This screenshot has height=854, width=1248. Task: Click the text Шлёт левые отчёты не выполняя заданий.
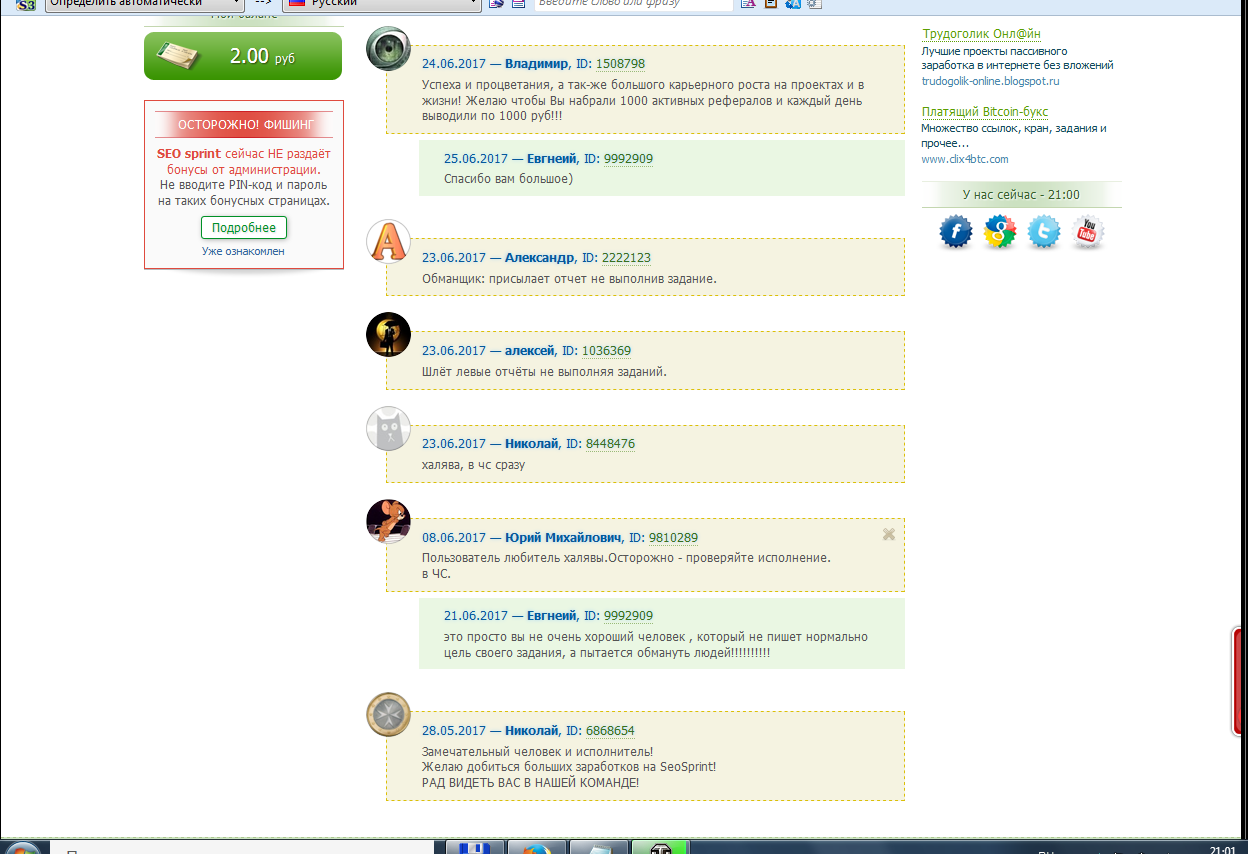click(544, 372)
